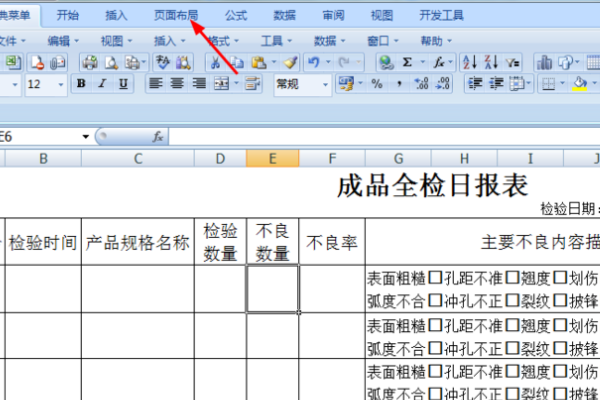The image size is (600, 400).
Task: Run the spelling check icon
Action: (x=162, y=62)
